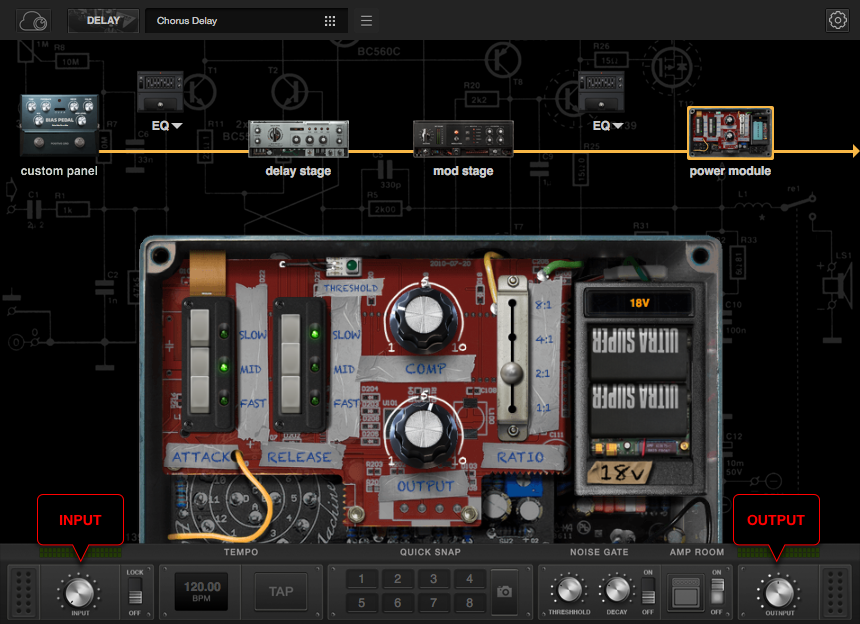Open the preset grid browser icon
860x624 pixels.
point(330,21)
